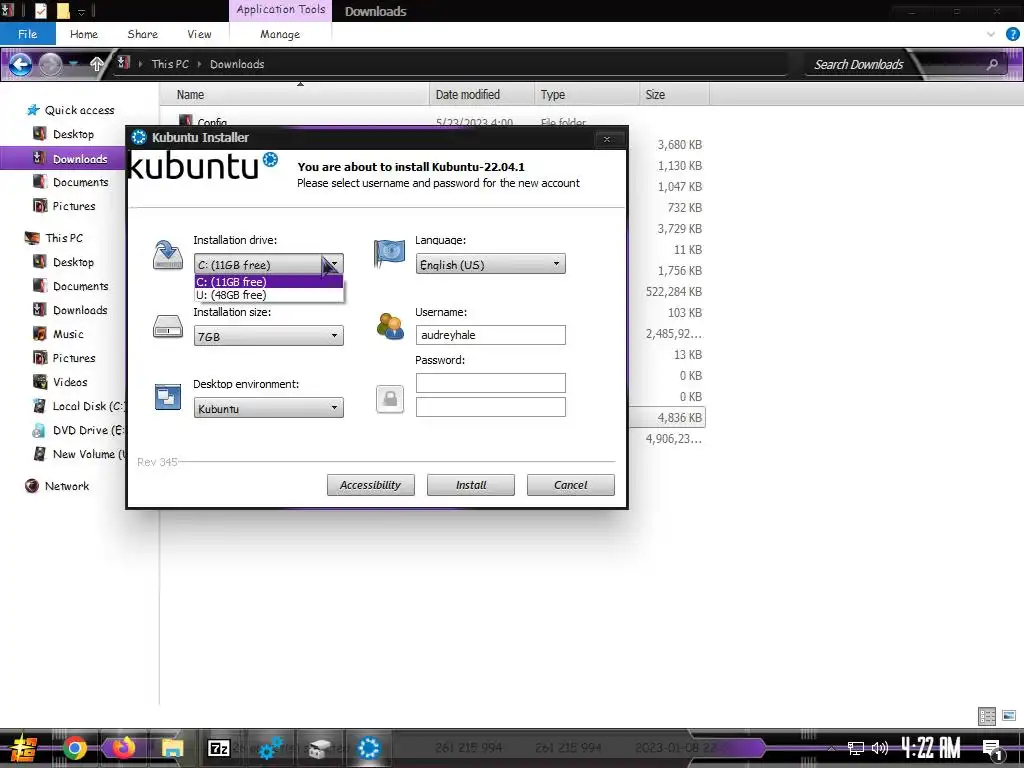Select U: (48GB free) in drive list
1024x768 pixels.
point(268,295)
